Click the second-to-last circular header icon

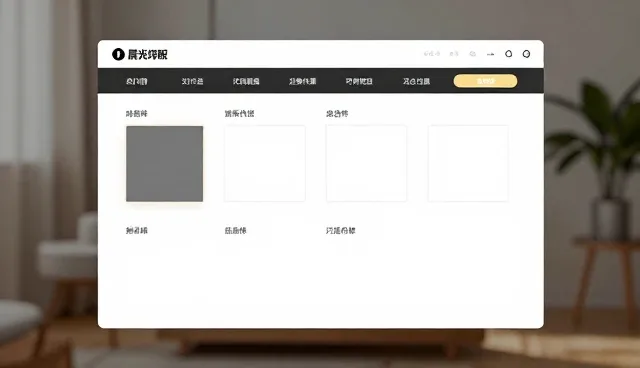click(509, 53)
